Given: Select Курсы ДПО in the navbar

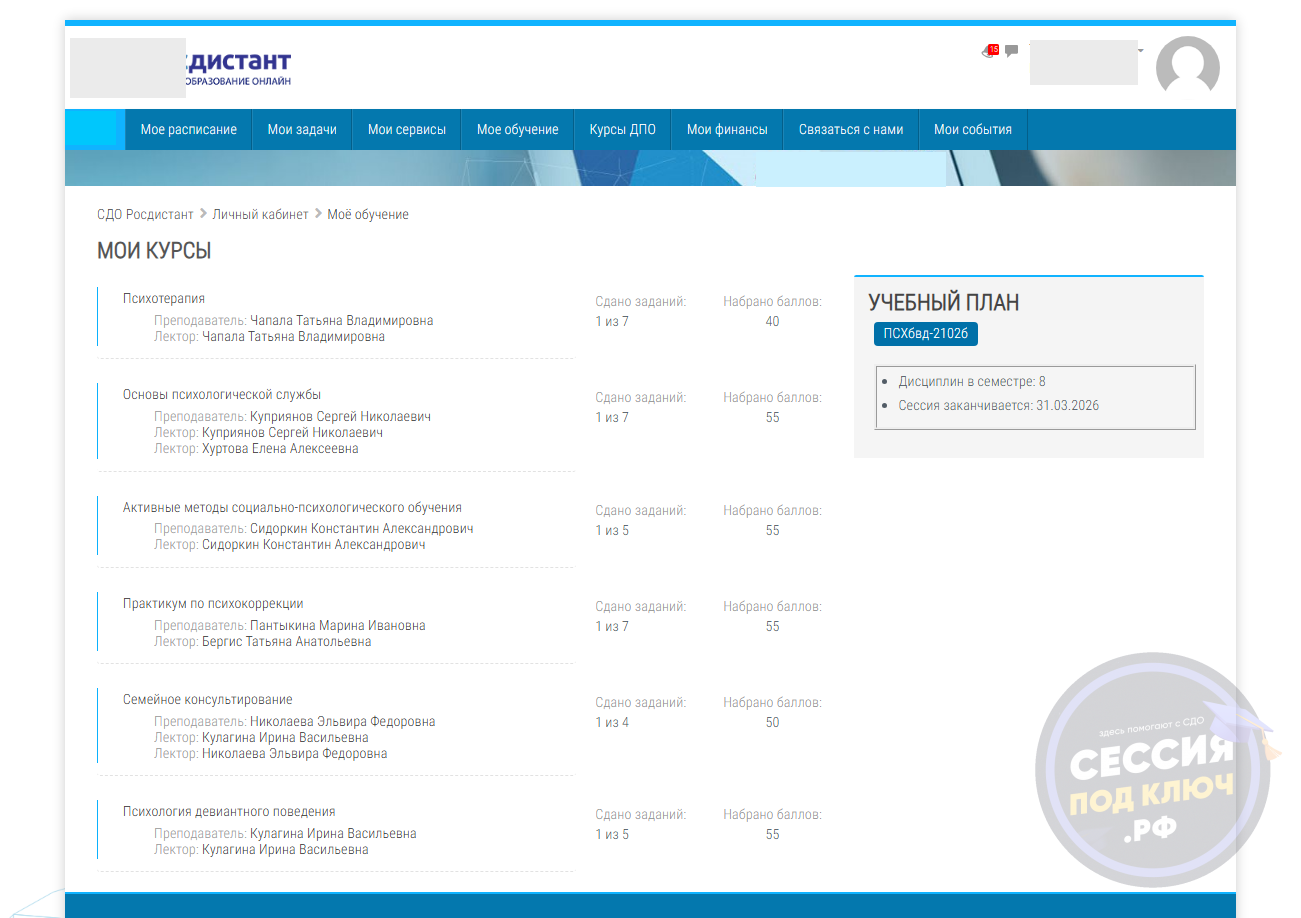Looking at the screenshot, I should click(622, 129).
